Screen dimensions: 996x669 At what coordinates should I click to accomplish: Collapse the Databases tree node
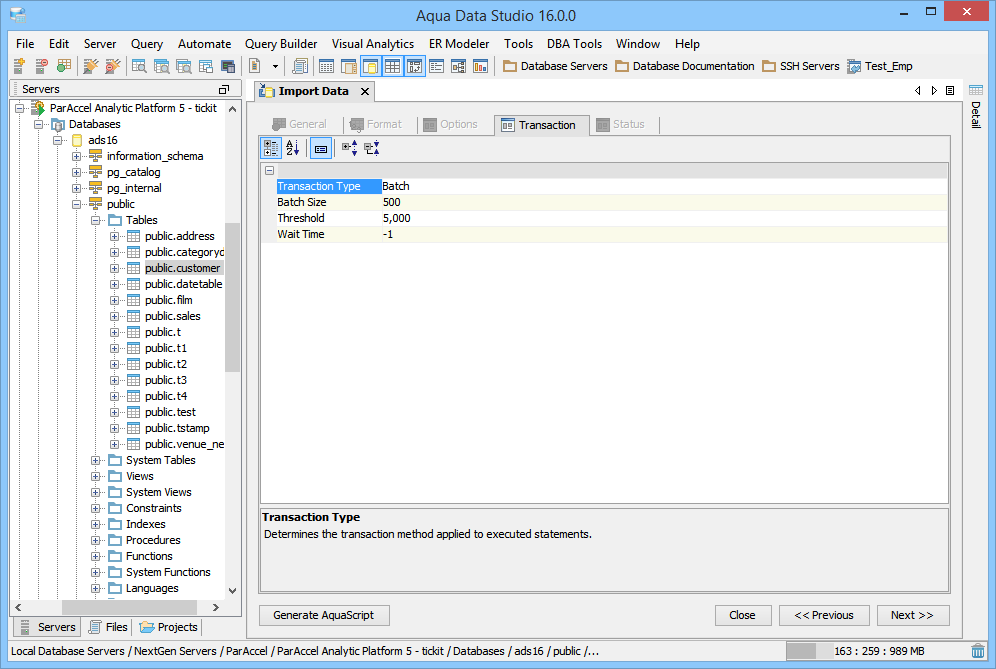click(39, 124)
